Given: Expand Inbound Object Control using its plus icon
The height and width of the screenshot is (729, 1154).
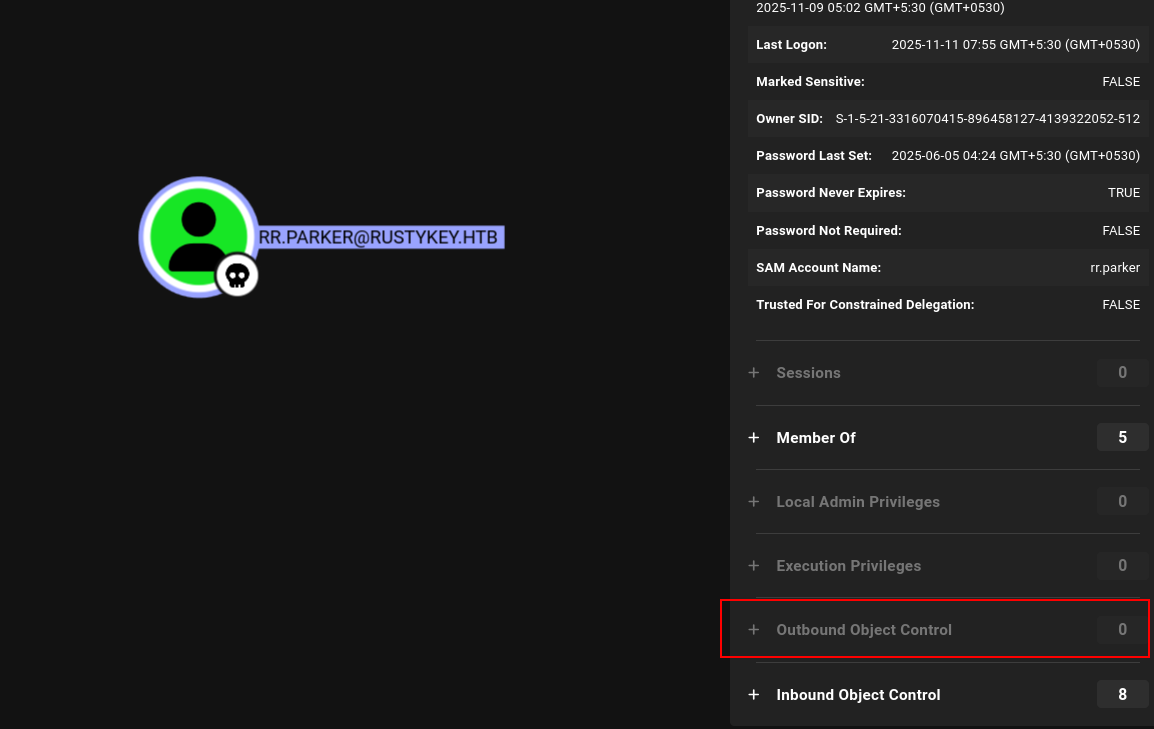Looking at the screenshot, I should (754, 695).
